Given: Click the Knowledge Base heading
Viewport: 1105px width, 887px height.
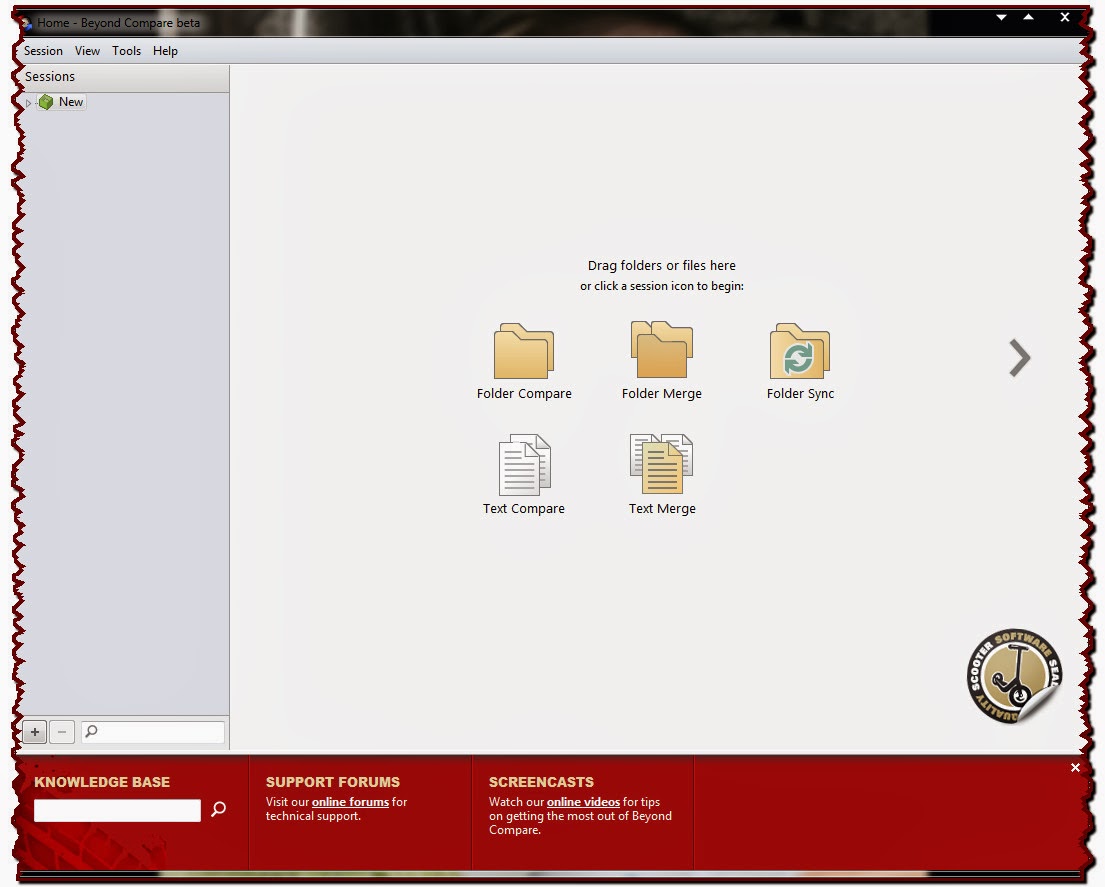Looking at the screenshot, I should 102,782.
